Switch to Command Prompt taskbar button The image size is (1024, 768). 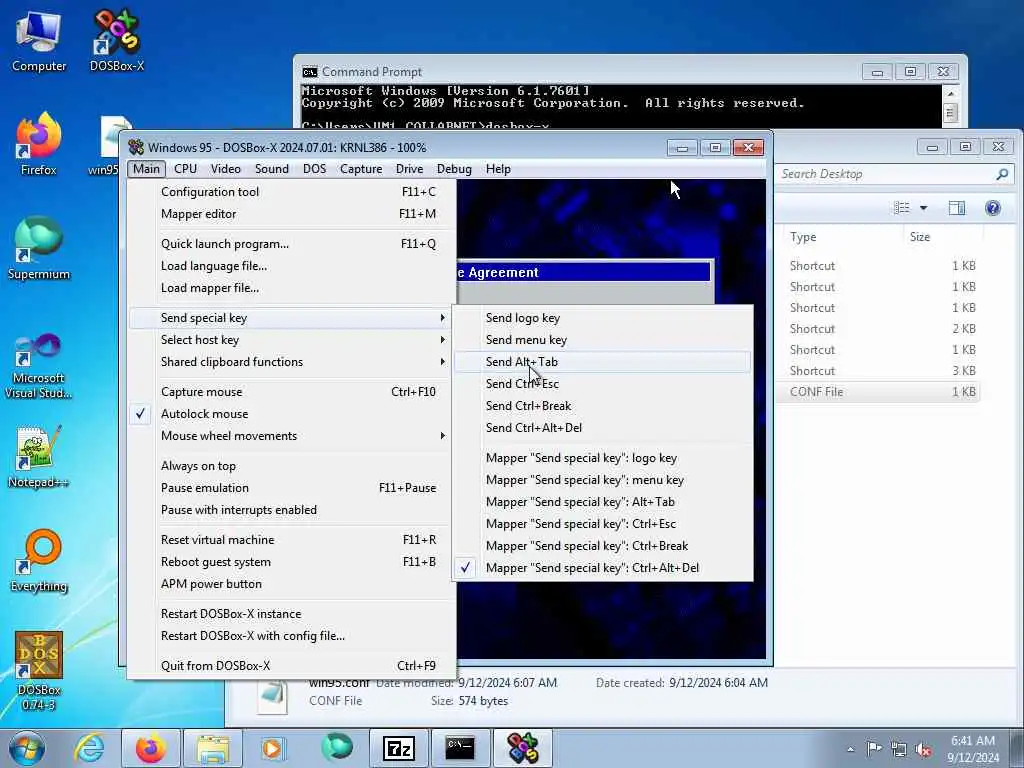click(x=460, y=748)
